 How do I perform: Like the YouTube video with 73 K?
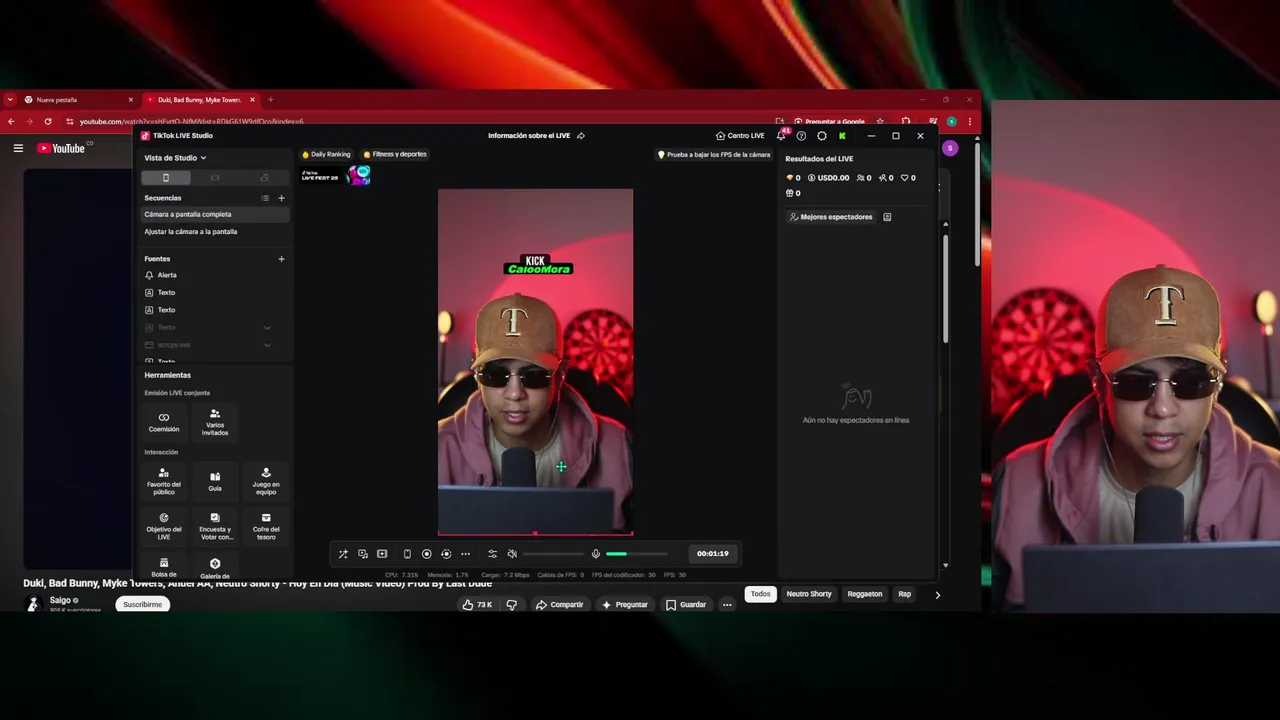[x=477, y=605]
